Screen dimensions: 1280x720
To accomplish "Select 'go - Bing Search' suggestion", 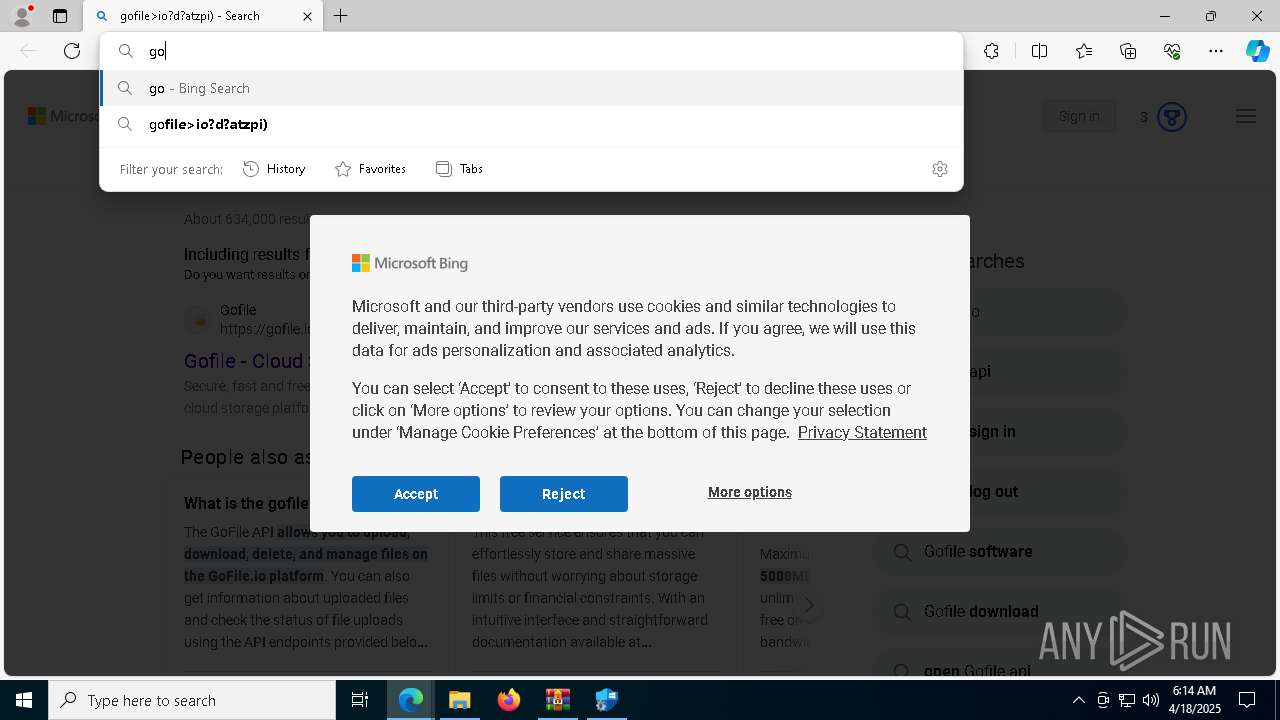I will [x=531, y=88].
